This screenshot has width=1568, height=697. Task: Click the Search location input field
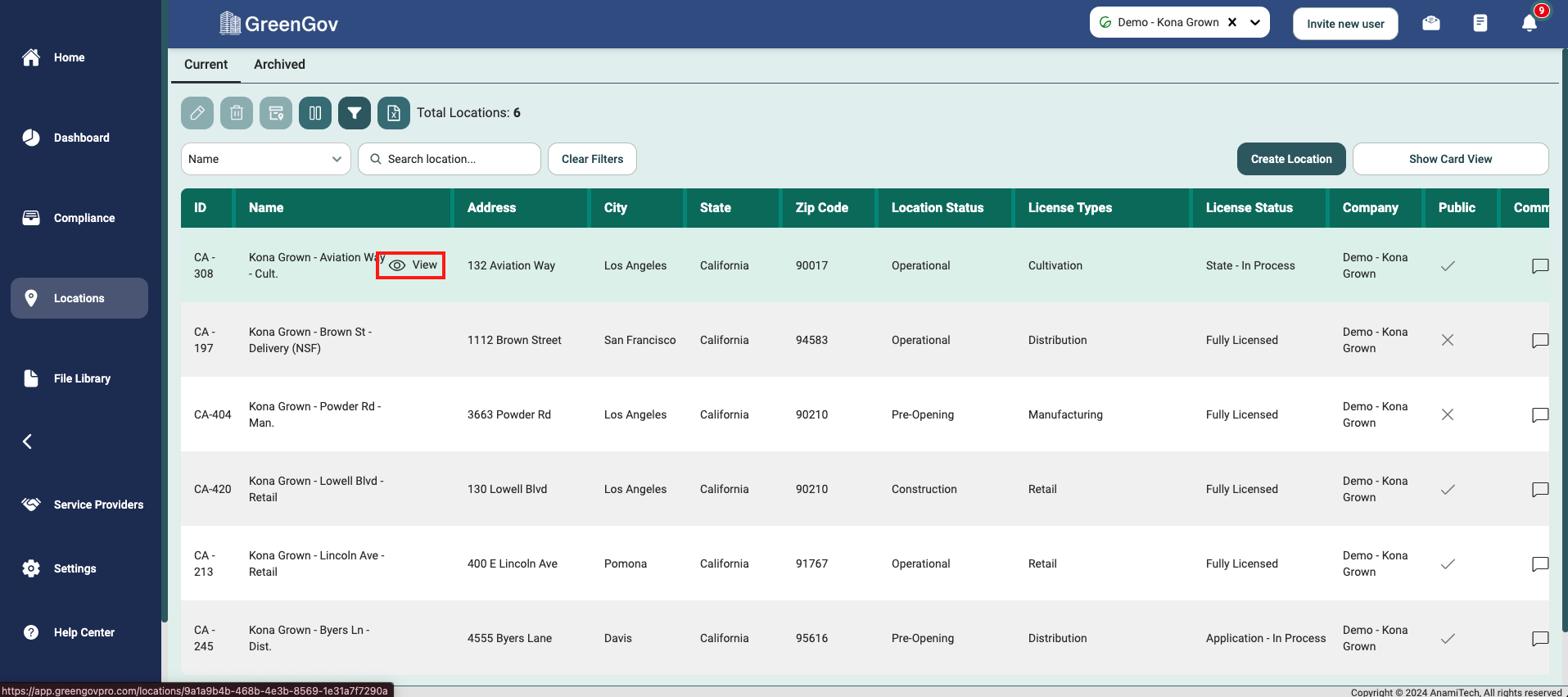[459, 159]
